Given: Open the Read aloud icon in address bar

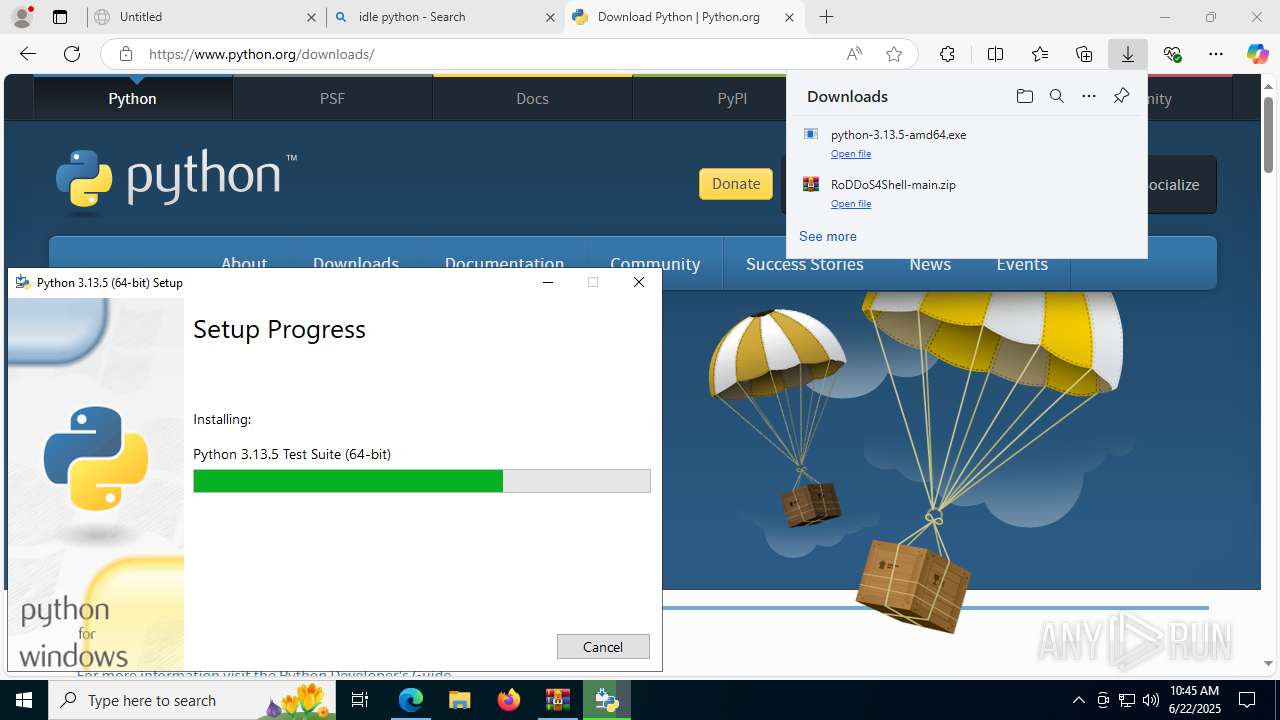Looking at the screenshot, I should [854, 54].
